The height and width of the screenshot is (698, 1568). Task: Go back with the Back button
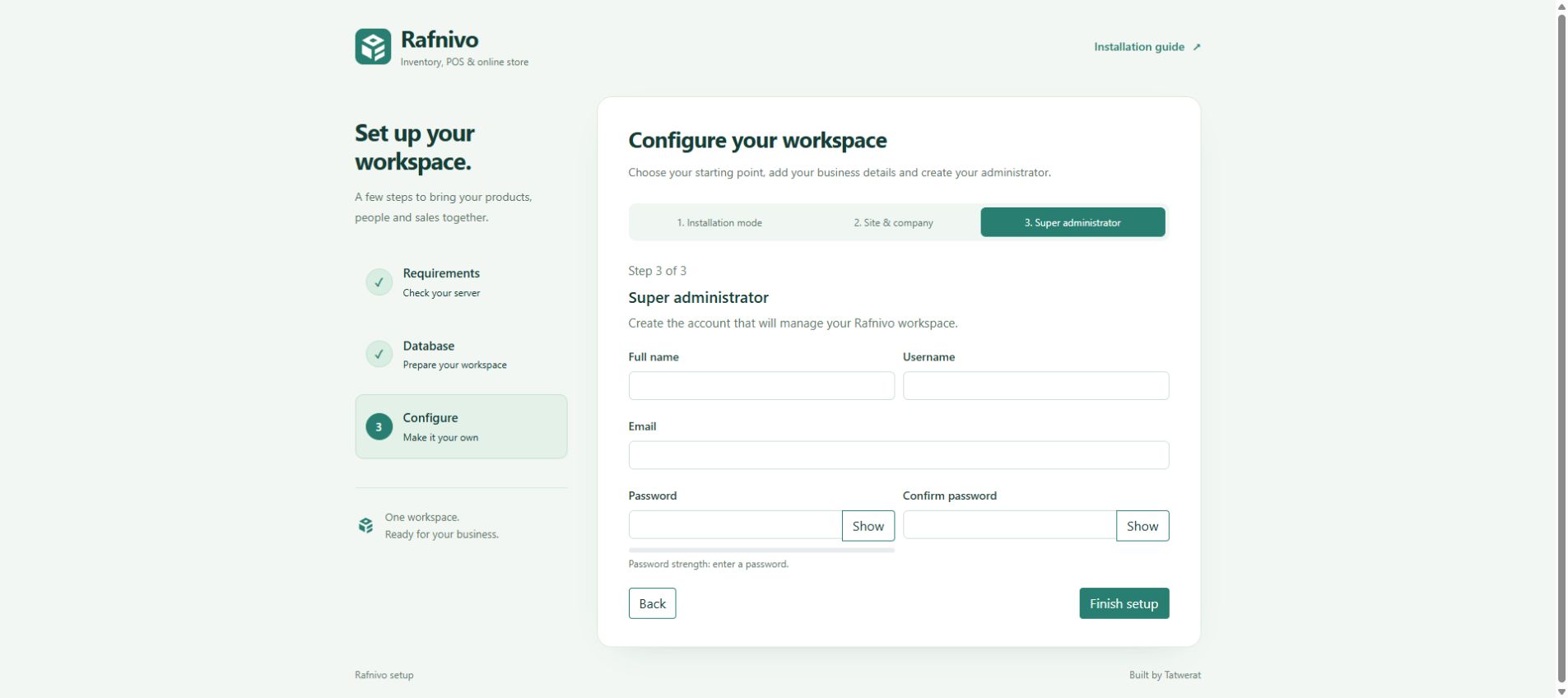652,603
